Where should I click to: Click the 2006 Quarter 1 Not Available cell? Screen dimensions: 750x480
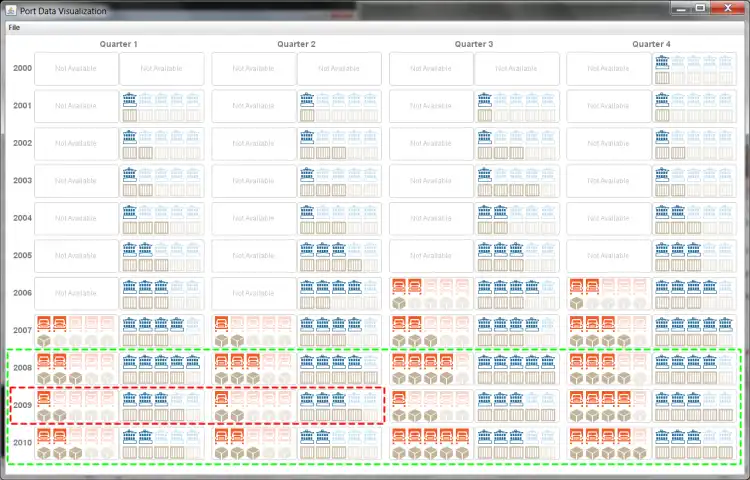click(76, 293)
